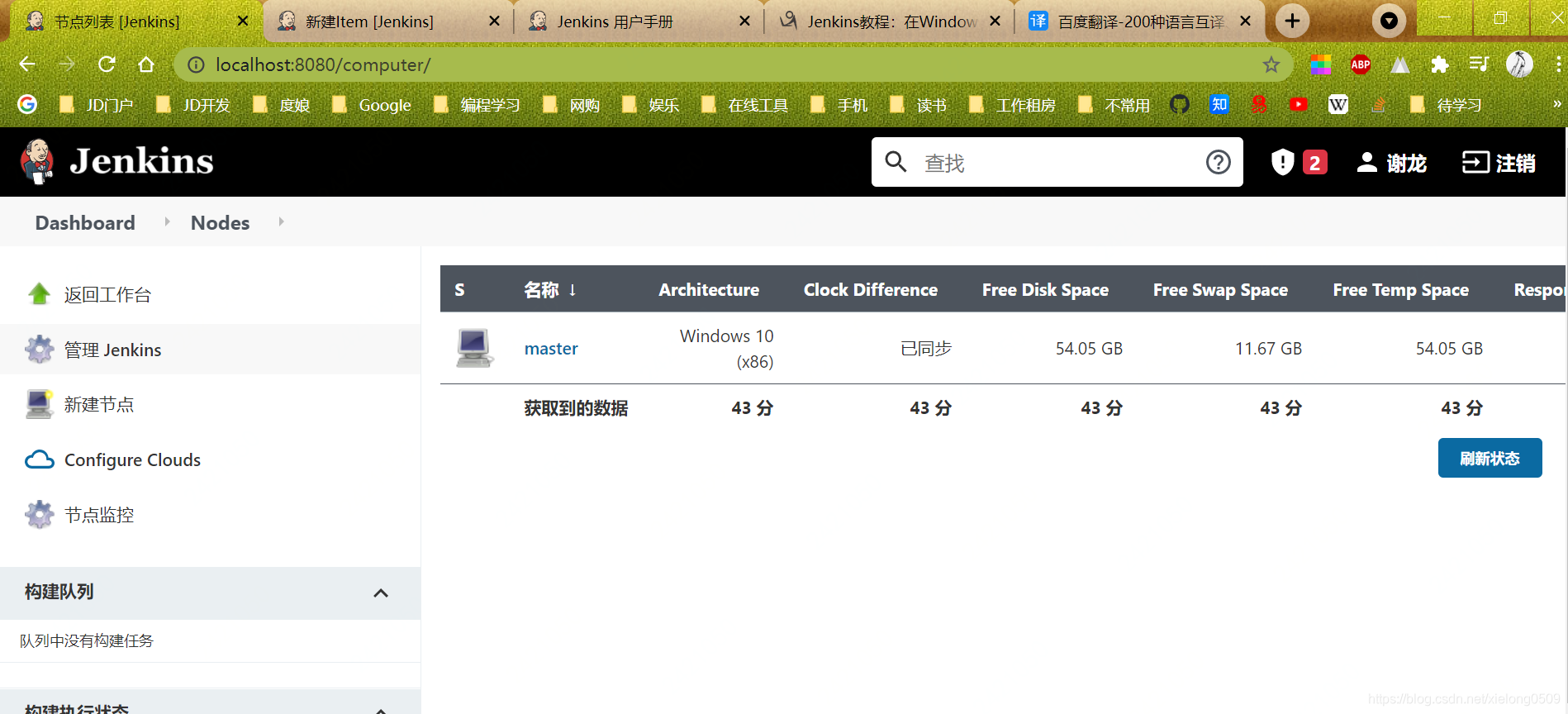
Task: Sort by Architecture column header
Action: [709, 289]
